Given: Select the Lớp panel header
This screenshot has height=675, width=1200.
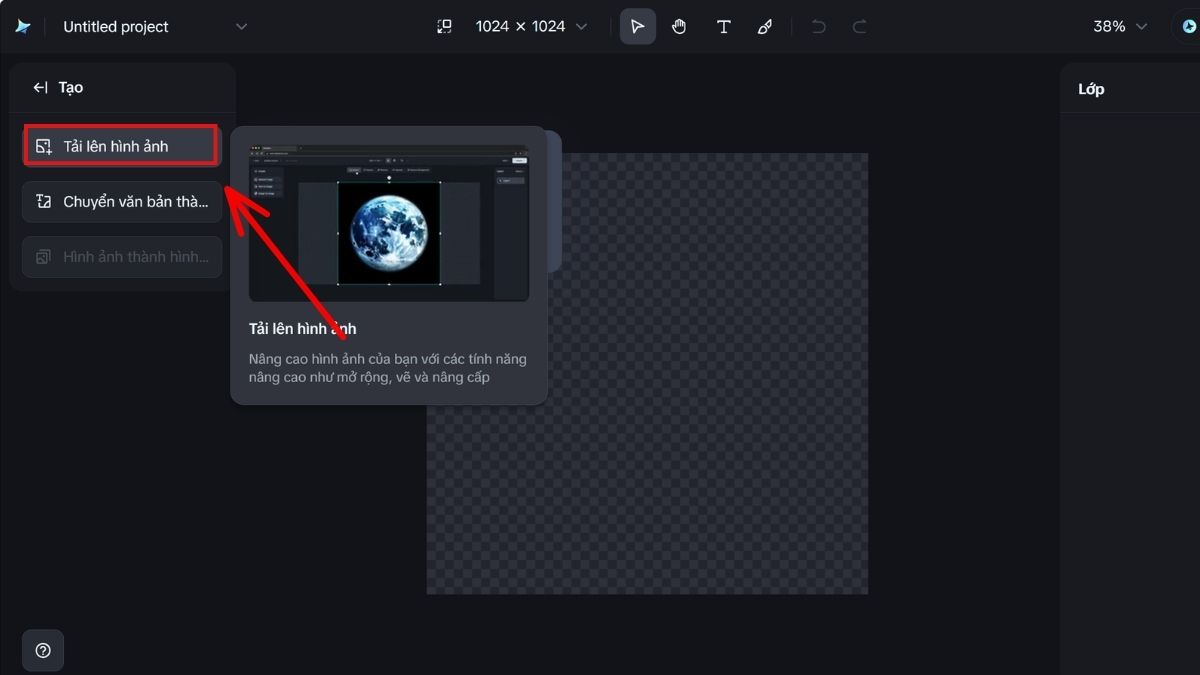Looking at the screenshot, I should click(x=1091, y=89).
